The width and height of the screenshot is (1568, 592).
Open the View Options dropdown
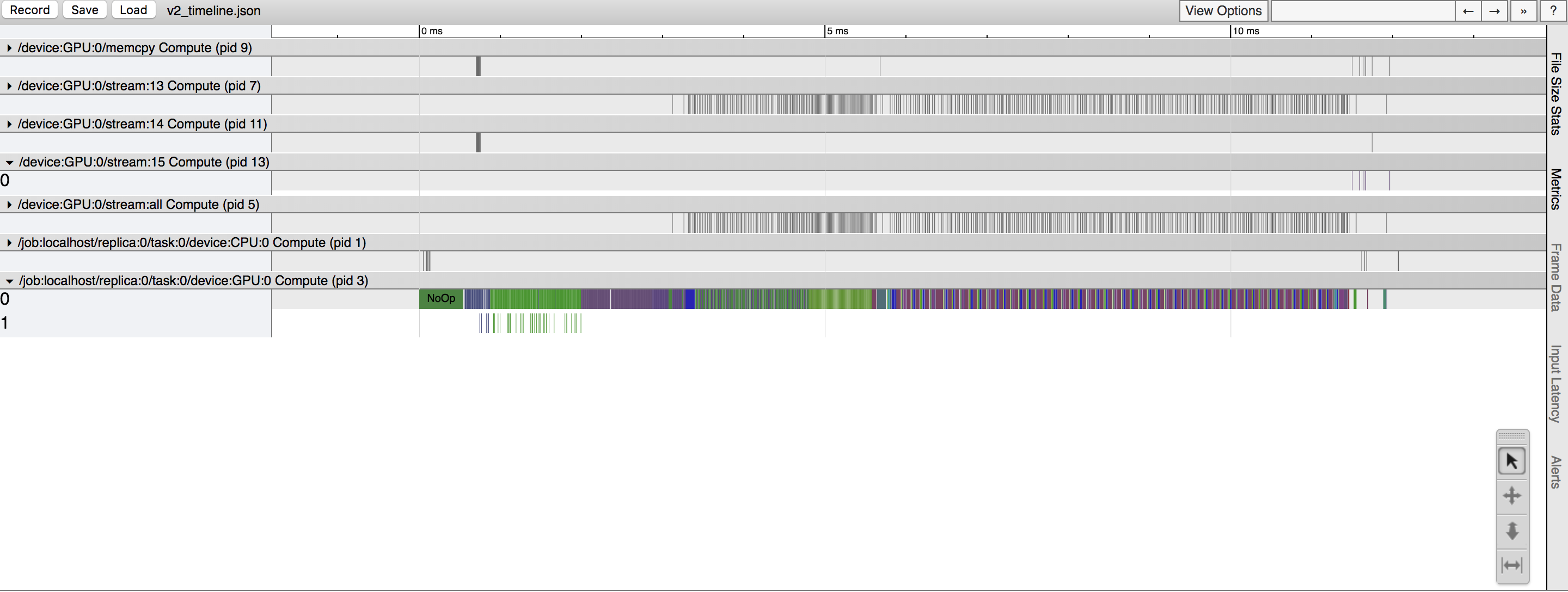(x=1223, y=11)
